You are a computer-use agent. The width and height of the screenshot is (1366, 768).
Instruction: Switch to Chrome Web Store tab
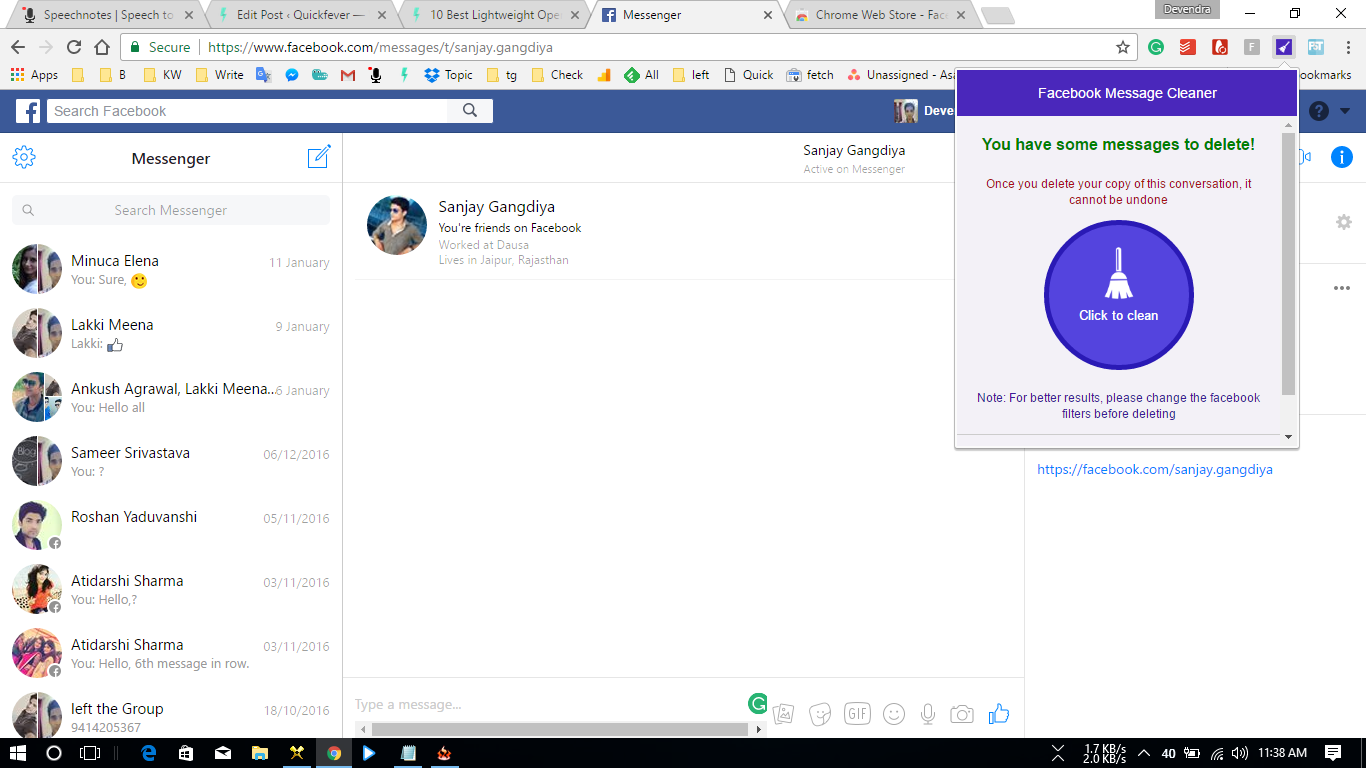(878, 15)
